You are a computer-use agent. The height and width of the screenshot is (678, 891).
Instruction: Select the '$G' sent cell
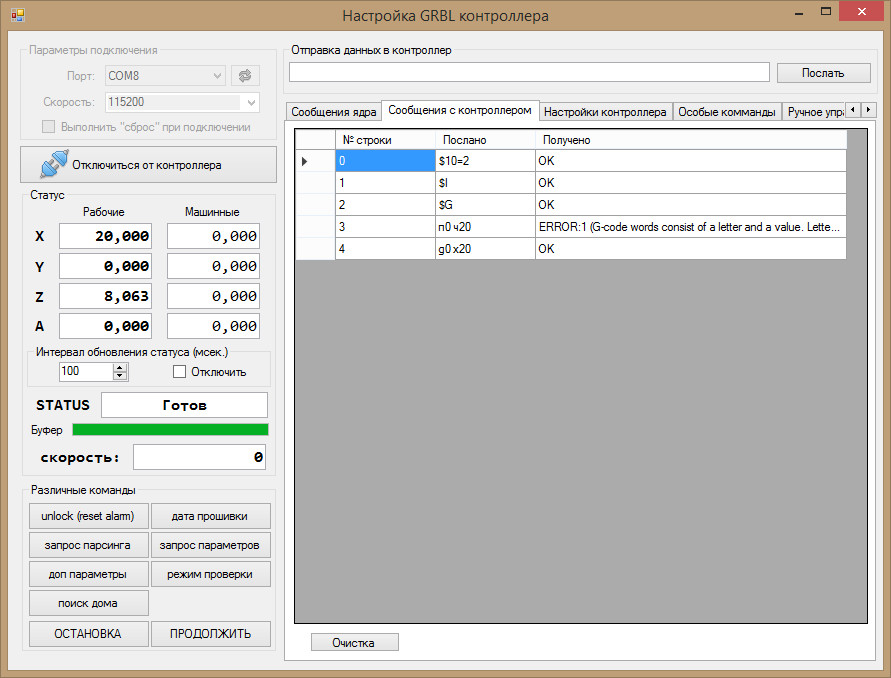point(485,205)
